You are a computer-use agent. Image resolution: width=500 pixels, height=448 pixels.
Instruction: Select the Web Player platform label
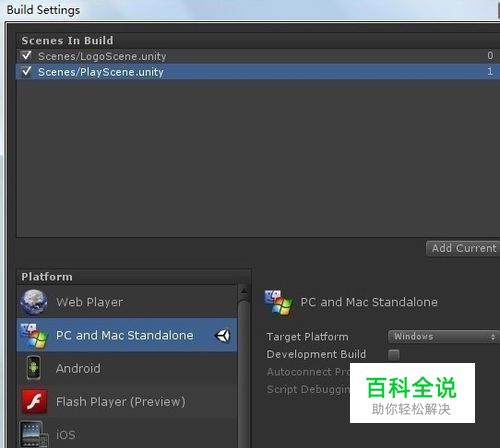point(89,302)
